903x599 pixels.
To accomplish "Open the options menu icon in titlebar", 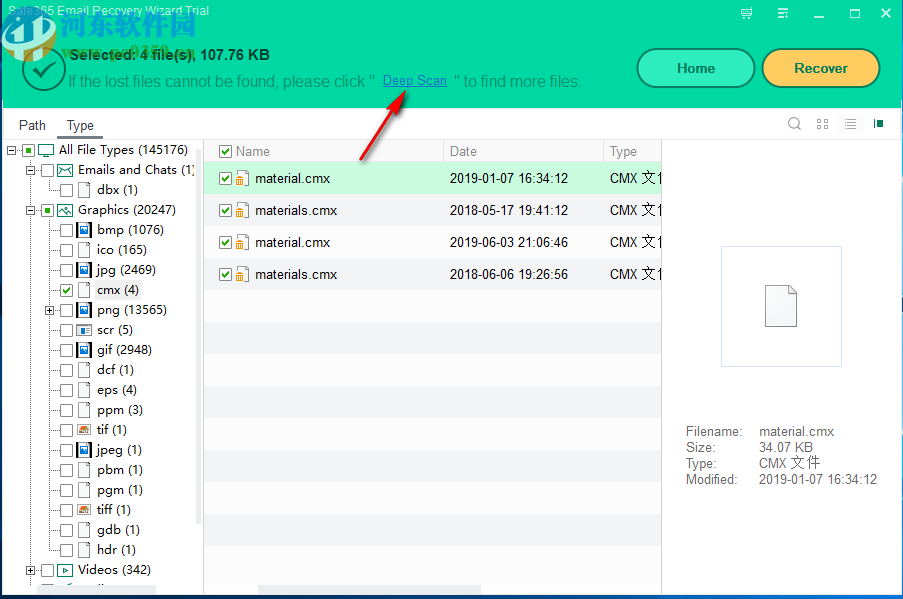I will tap(783, 14).
